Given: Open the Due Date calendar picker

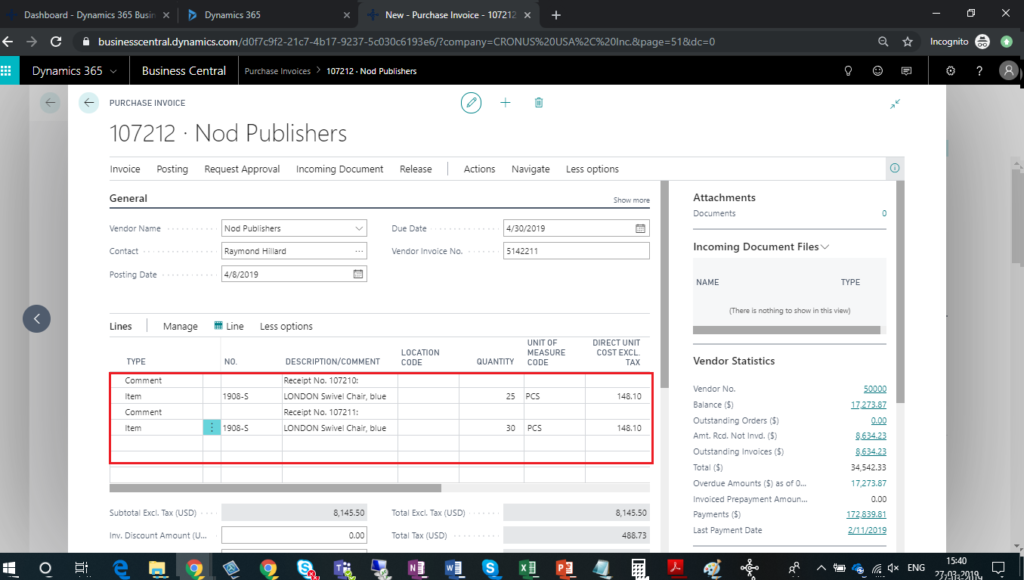Looking at the screenshot, I should (x=640, y=229).
